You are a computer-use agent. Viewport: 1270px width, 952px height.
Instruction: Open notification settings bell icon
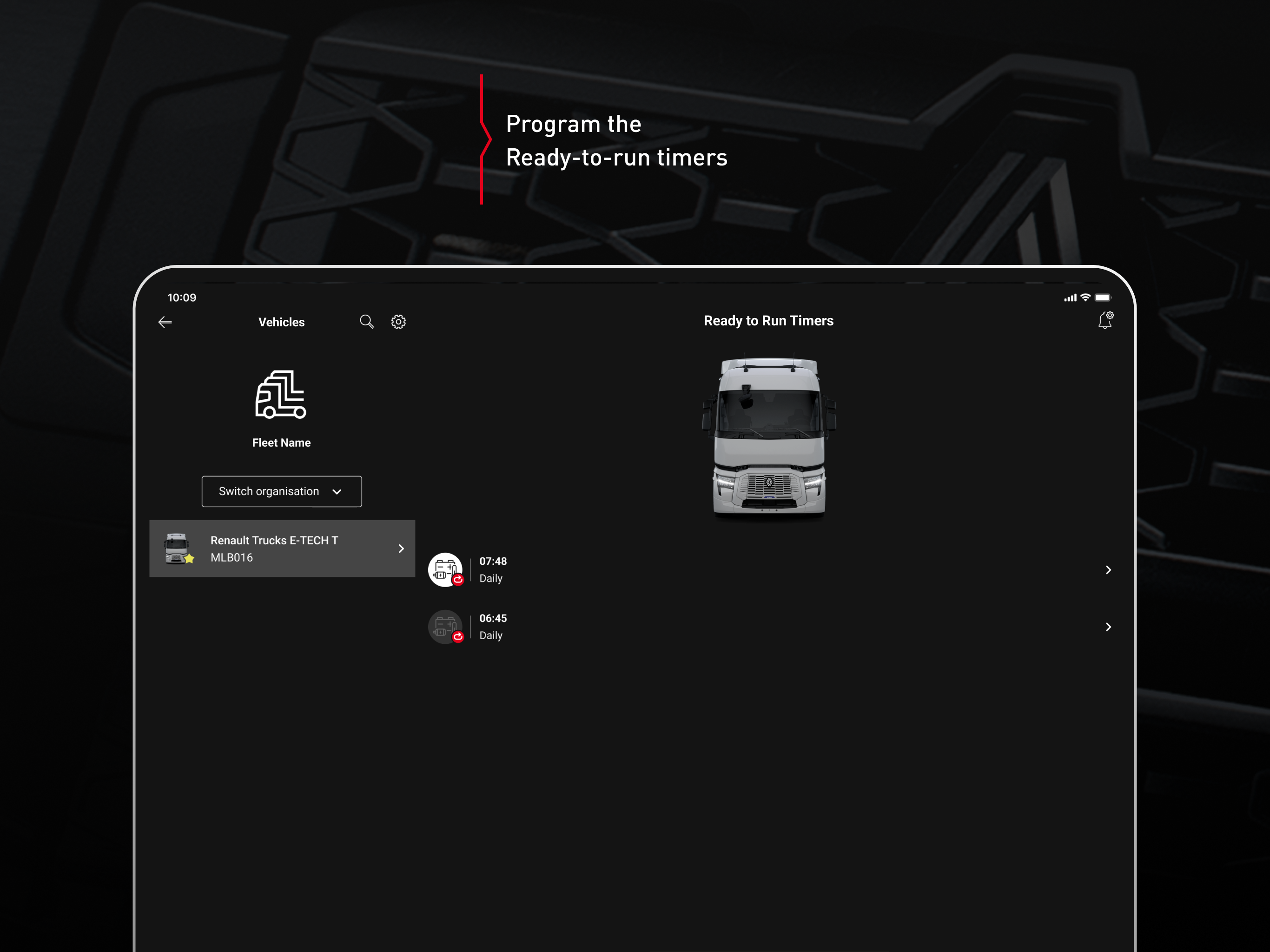pos(1106,320)
